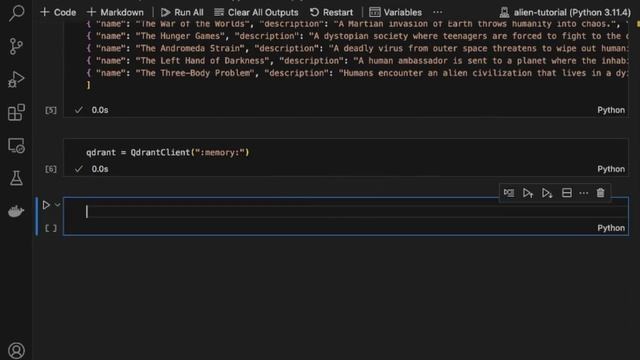Change language mode of the empty cell
Viewport: 640px width, 360px height.
[611, 228]
